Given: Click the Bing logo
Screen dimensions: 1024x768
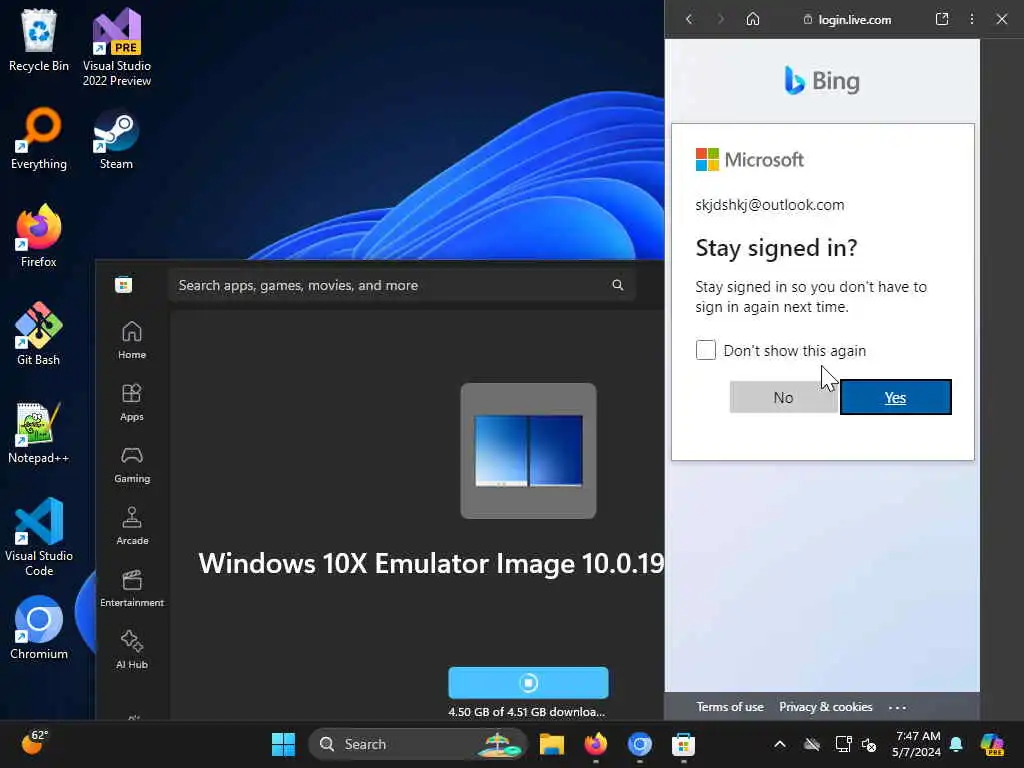Looking at the screenshot, I should point(822,81).
